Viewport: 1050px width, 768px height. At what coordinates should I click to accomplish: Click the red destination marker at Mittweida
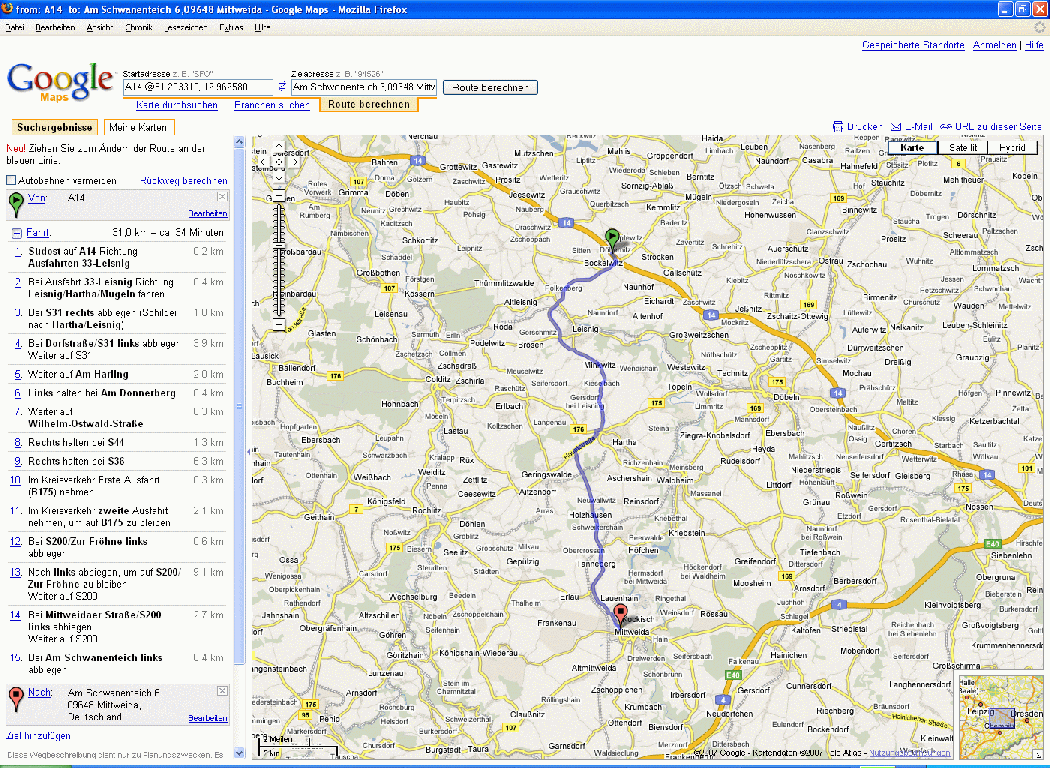pyautogui.click(x=620, y=613)
